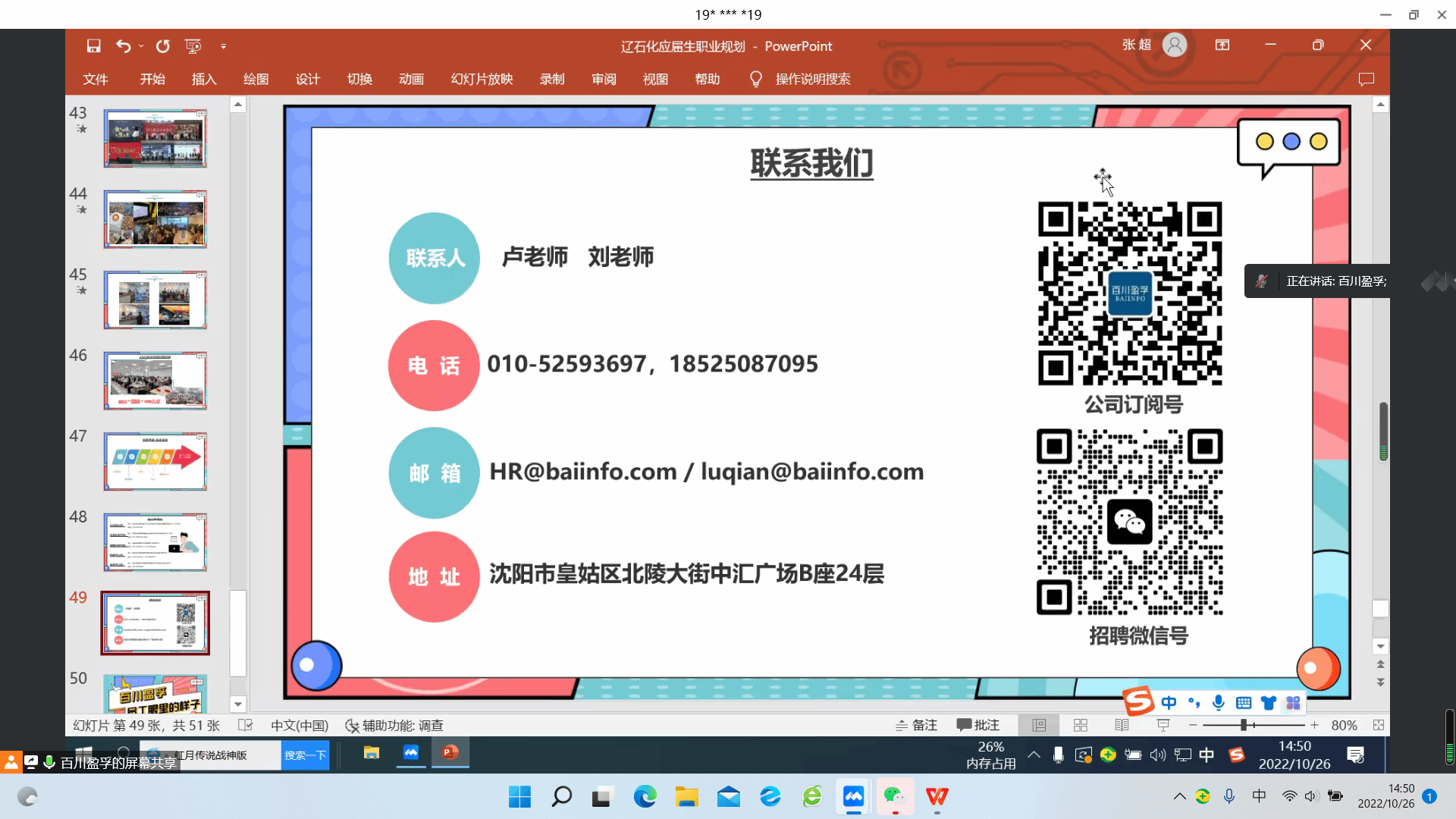Click the main editor scrollbar up arrow
This screenshot has height=819, width=1456.
coord(1381,105)
